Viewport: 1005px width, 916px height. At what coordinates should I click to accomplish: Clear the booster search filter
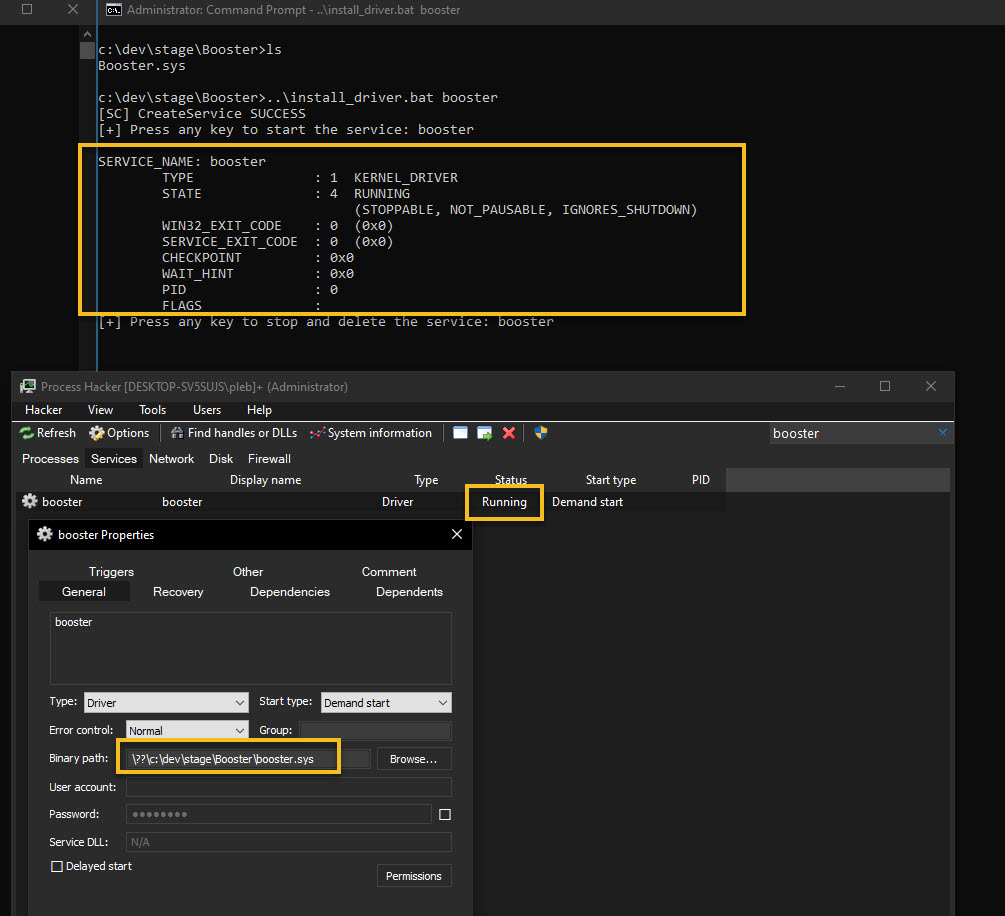(943, 433)
